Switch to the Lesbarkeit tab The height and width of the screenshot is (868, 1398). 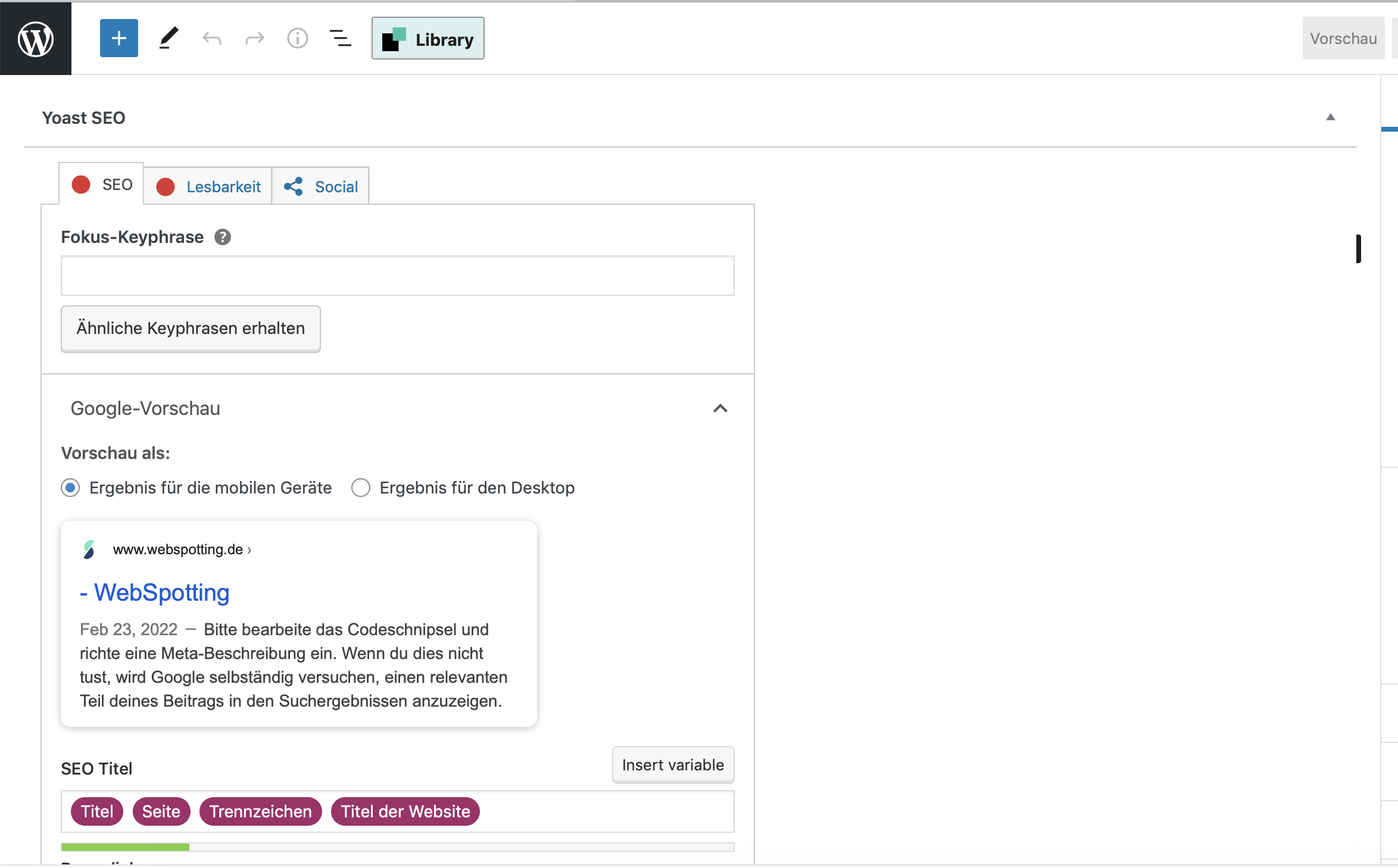(208, 186)
